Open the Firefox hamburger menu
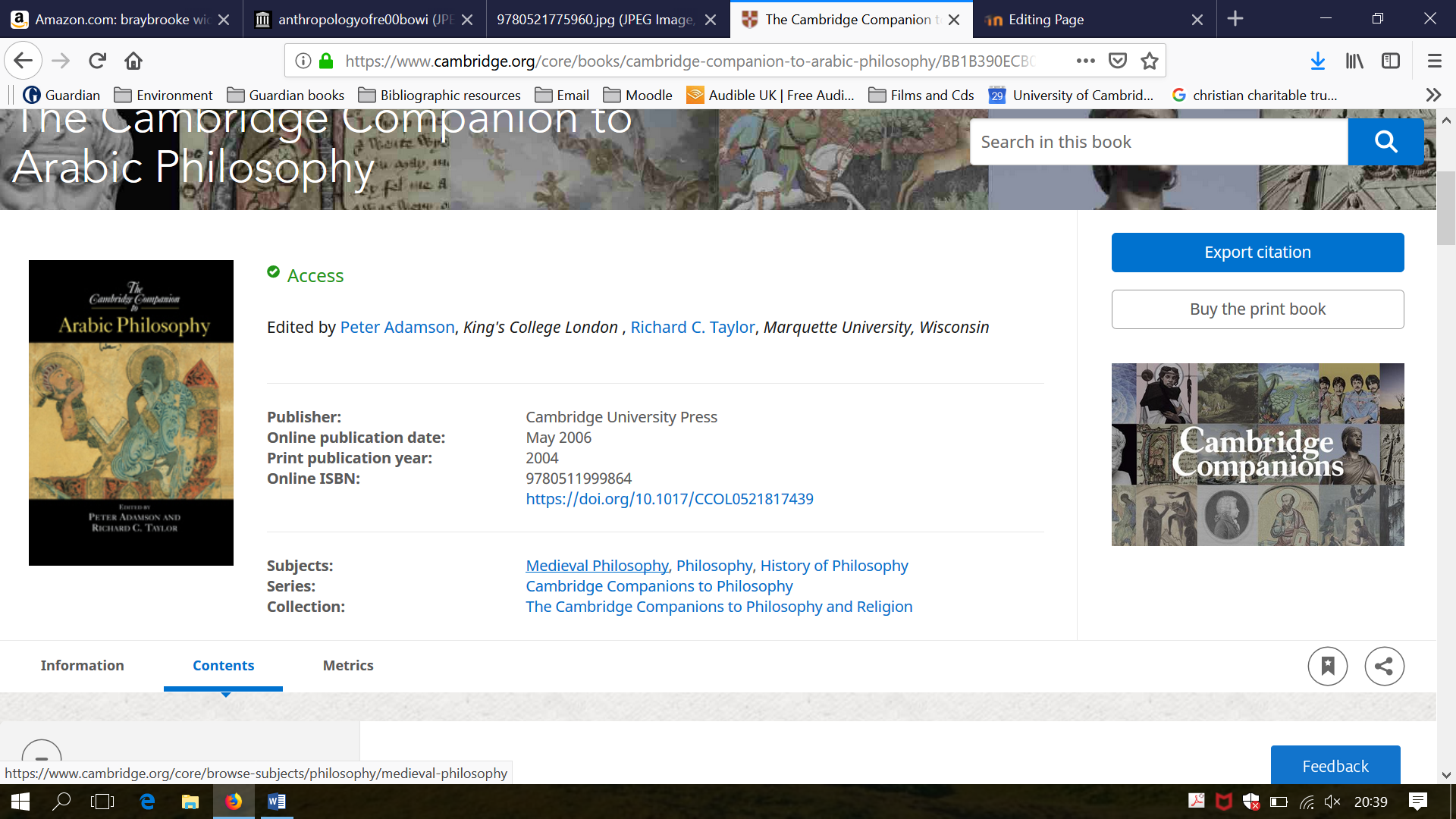Viewport: 1456px width, 819px height. 1434,61
